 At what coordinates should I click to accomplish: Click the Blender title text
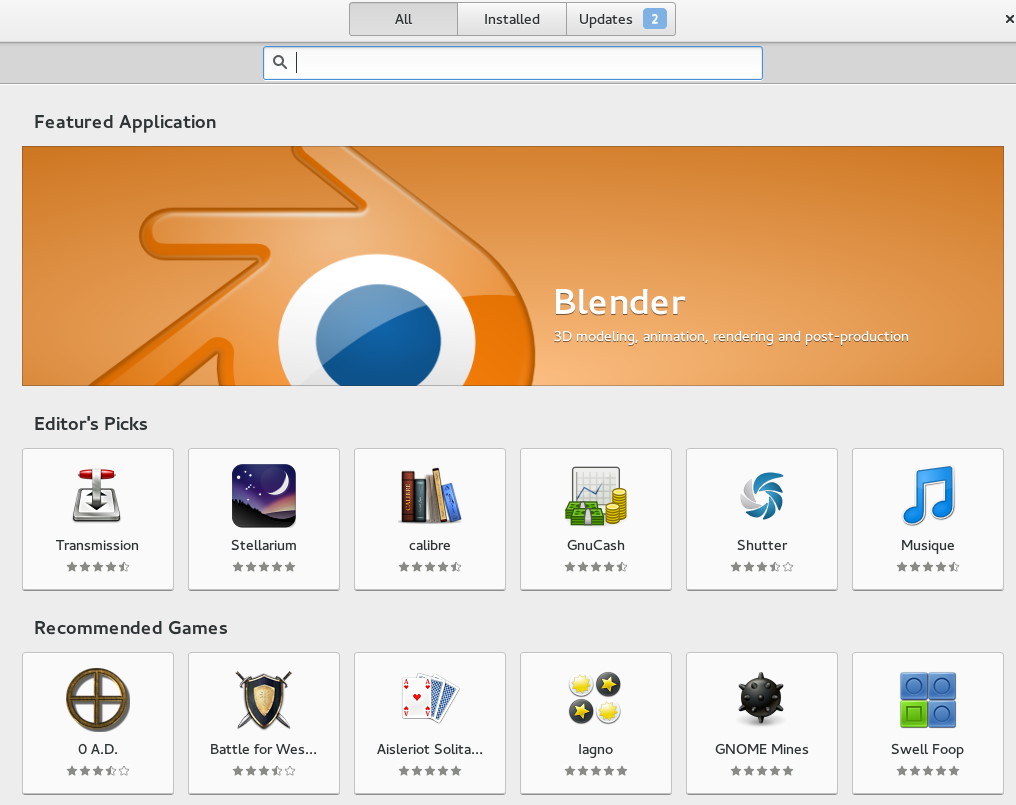pos(619,302)
